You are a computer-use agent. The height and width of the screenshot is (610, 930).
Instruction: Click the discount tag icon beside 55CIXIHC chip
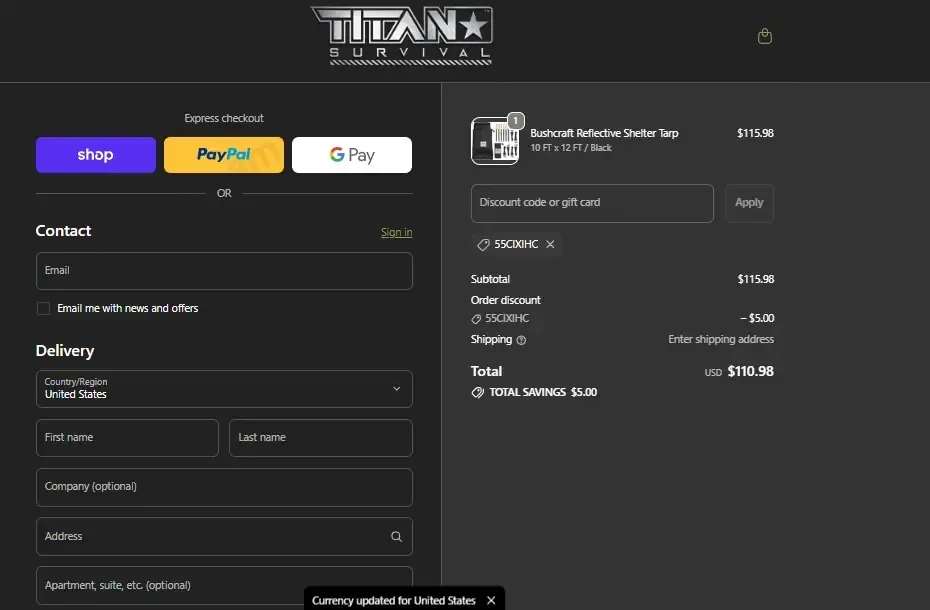[483, 244]
